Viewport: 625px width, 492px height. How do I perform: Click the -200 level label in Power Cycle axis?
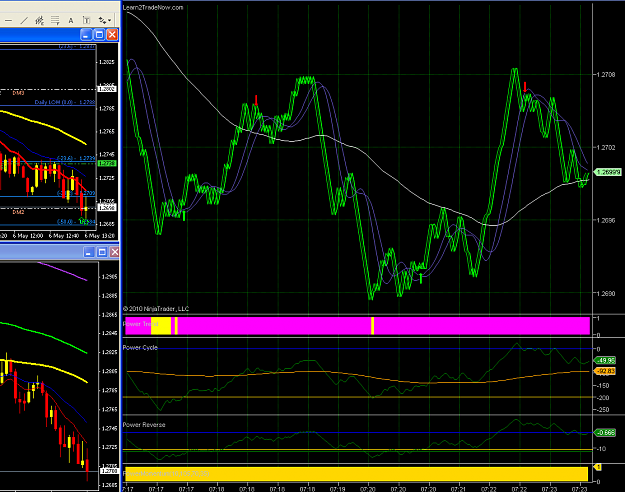[x=603, y=398]
